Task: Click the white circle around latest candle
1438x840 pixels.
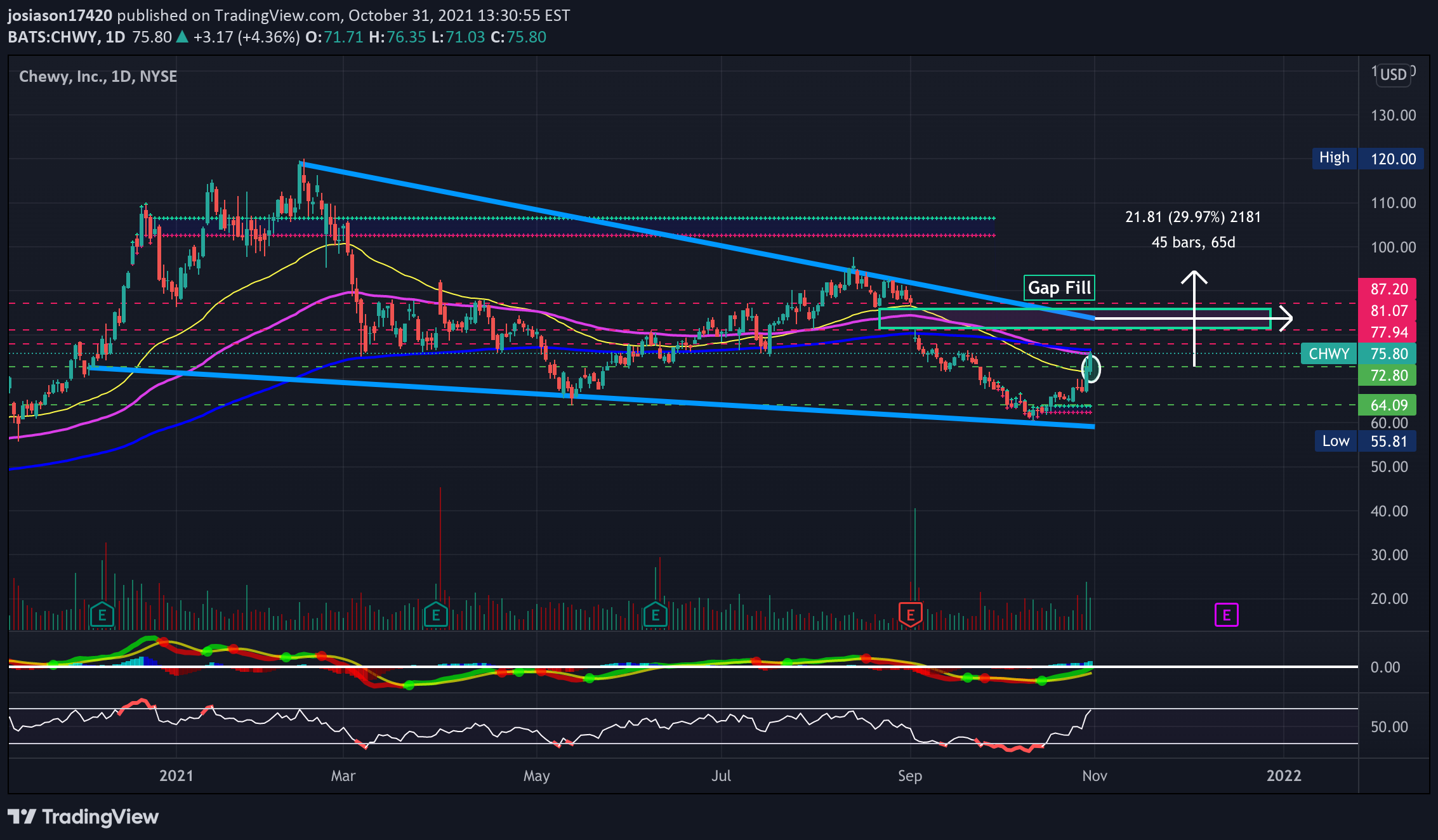Action: pos(1091,368)
